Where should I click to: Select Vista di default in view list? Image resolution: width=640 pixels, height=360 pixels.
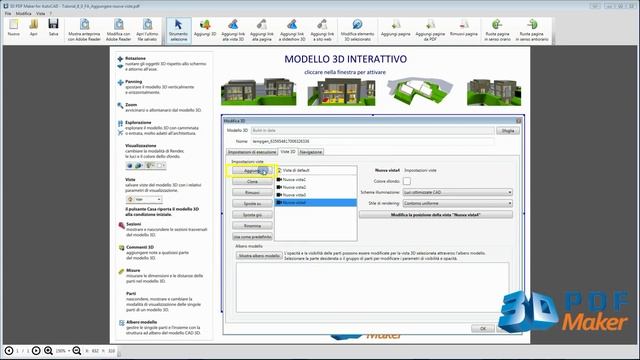pyautogui.click(x=316, y=170)
